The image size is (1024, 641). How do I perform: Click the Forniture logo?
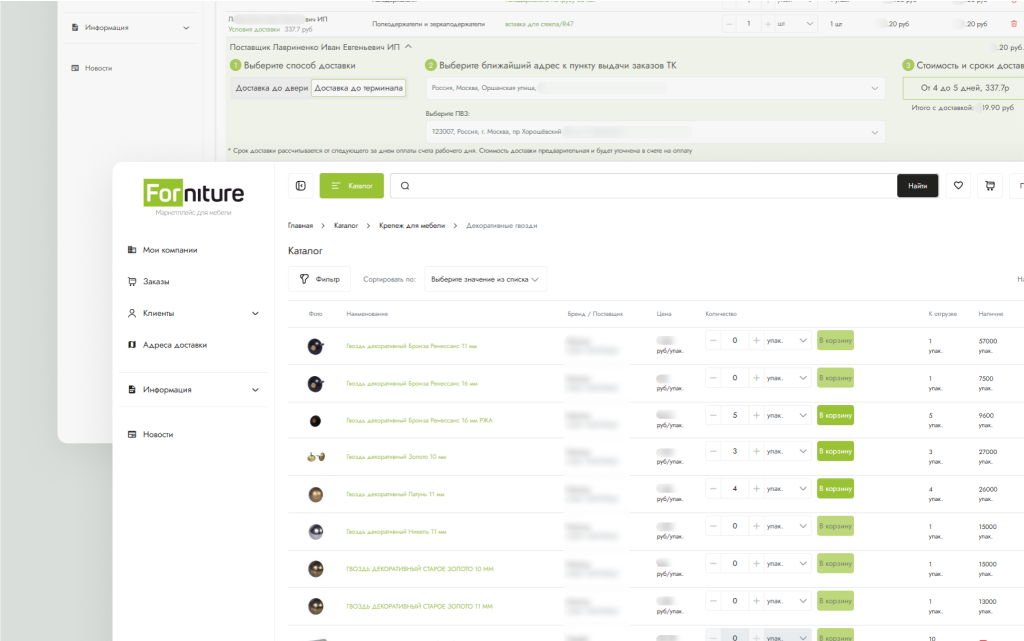[x=194, y=192]
